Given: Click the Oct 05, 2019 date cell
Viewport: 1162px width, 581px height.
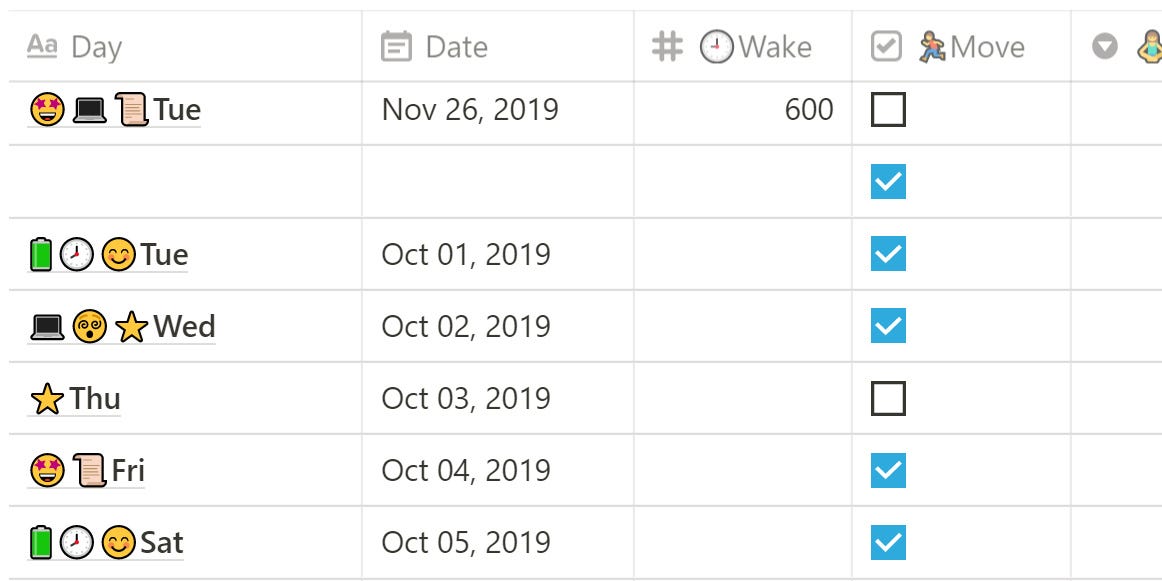Looking at the screenshot, I should tap(498, 543).
